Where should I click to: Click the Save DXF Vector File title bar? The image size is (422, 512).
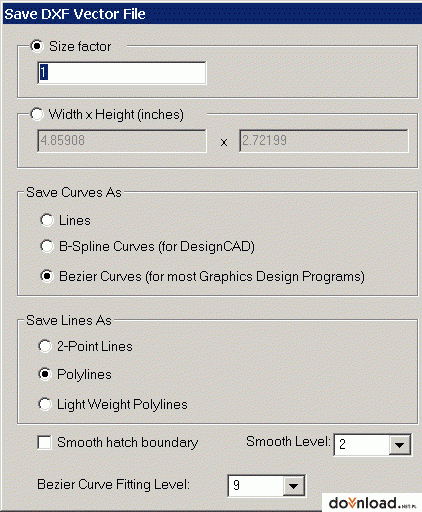tap(212, 14)
